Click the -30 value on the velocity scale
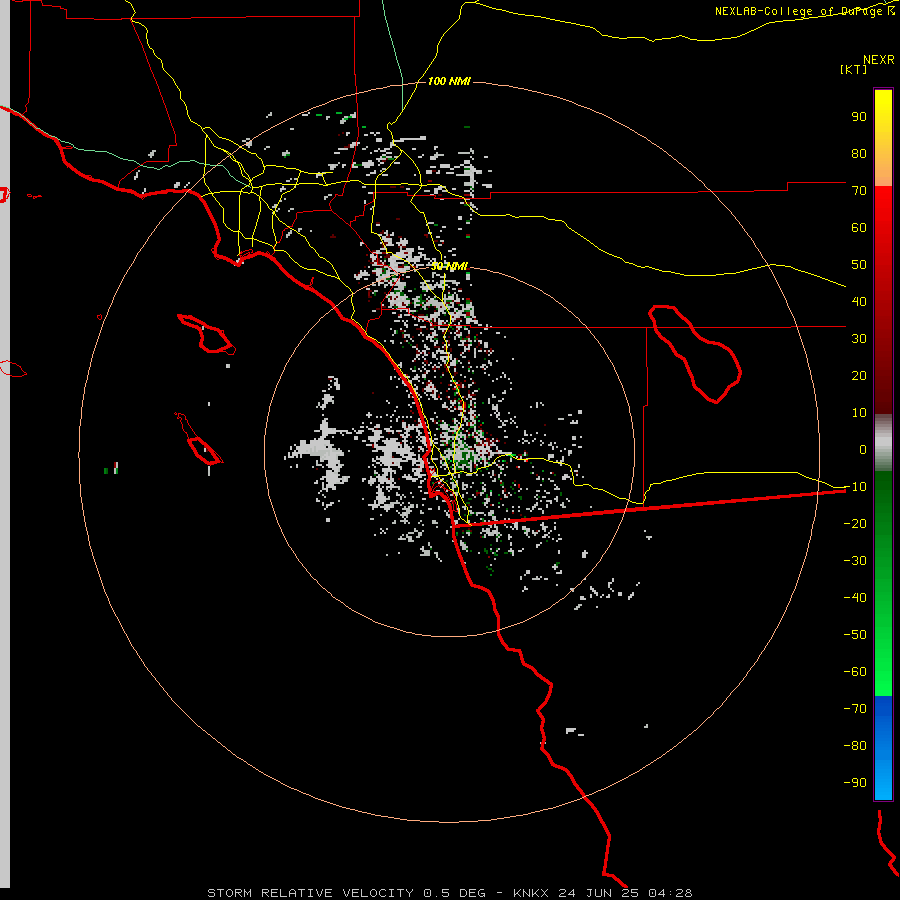900x900 pixels. (855, 561)
